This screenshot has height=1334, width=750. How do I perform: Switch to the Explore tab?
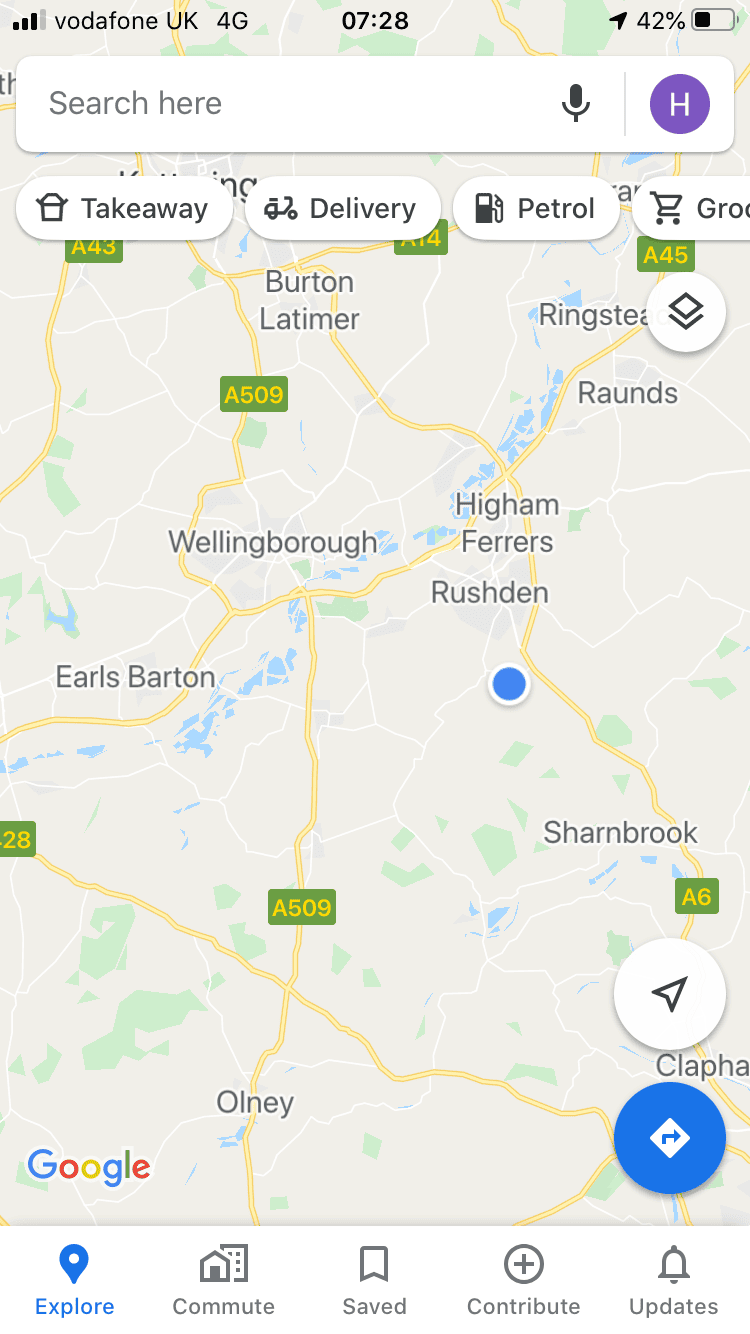tap(75, 1280)
